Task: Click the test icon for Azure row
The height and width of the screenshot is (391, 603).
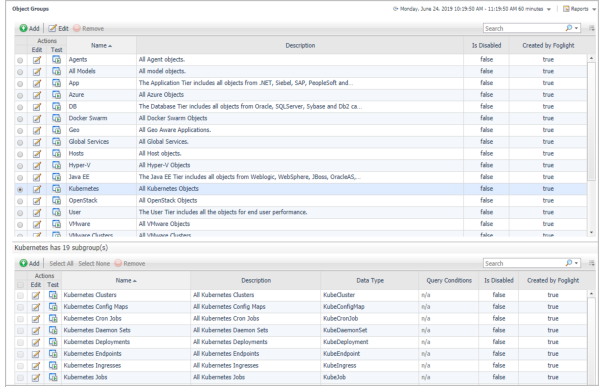Action: click(x=57, y=95)
